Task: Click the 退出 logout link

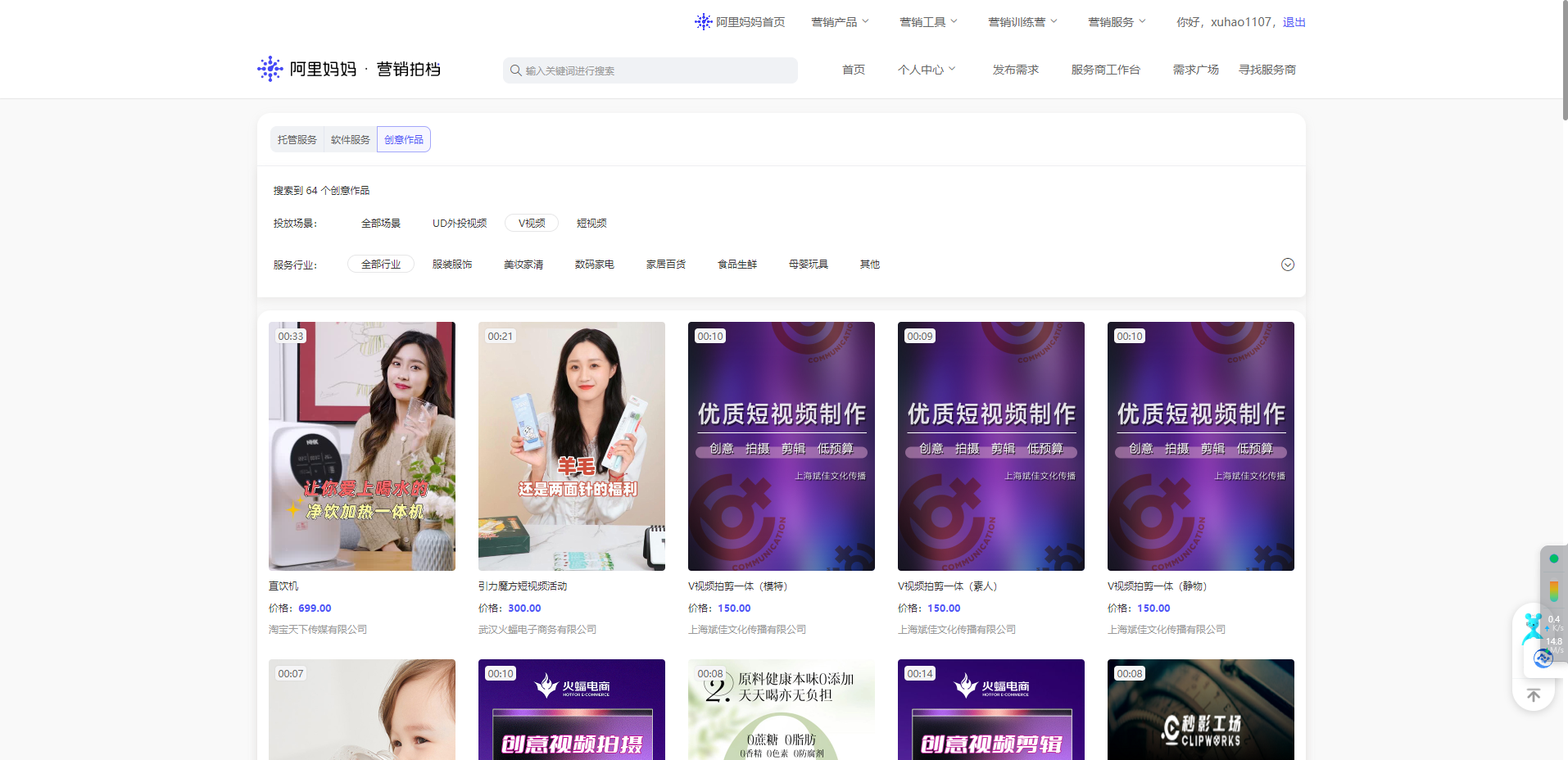Action: point(1293,22)
